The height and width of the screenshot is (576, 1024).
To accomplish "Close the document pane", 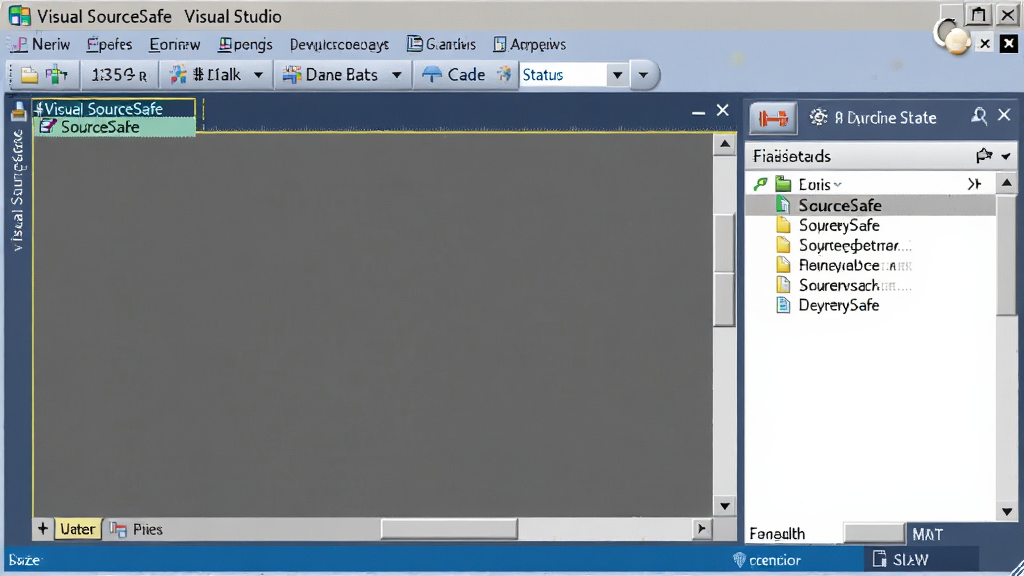I will [722, 110].
